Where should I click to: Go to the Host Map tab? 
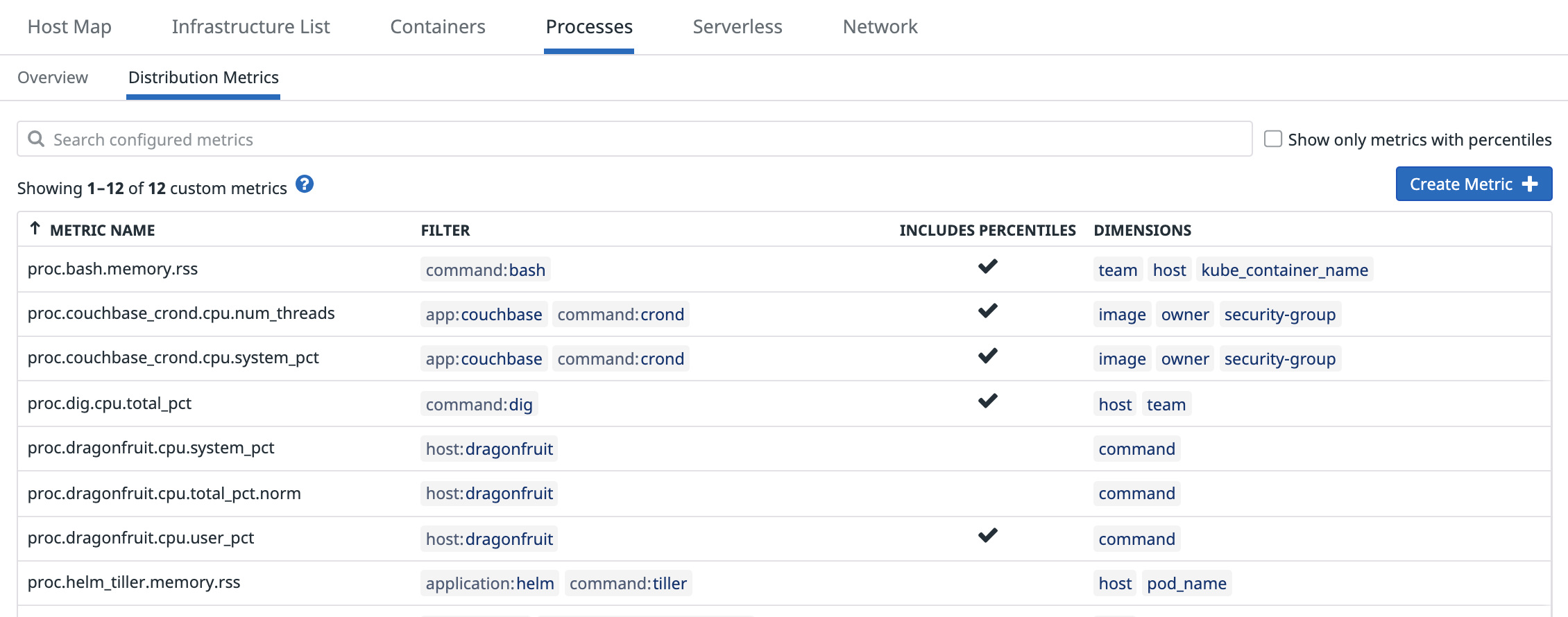coord(69,27)
